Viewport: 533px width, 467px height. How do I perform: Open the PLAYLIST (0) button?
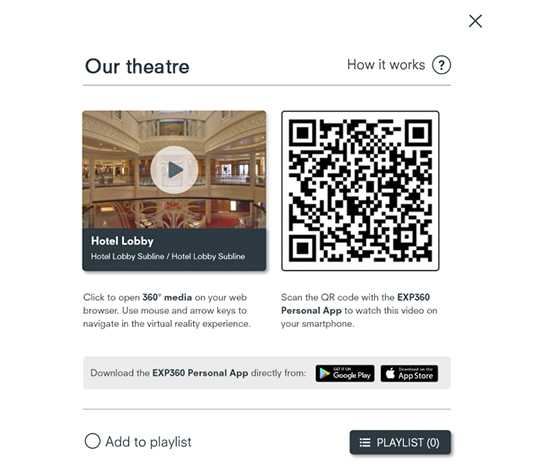400,442
